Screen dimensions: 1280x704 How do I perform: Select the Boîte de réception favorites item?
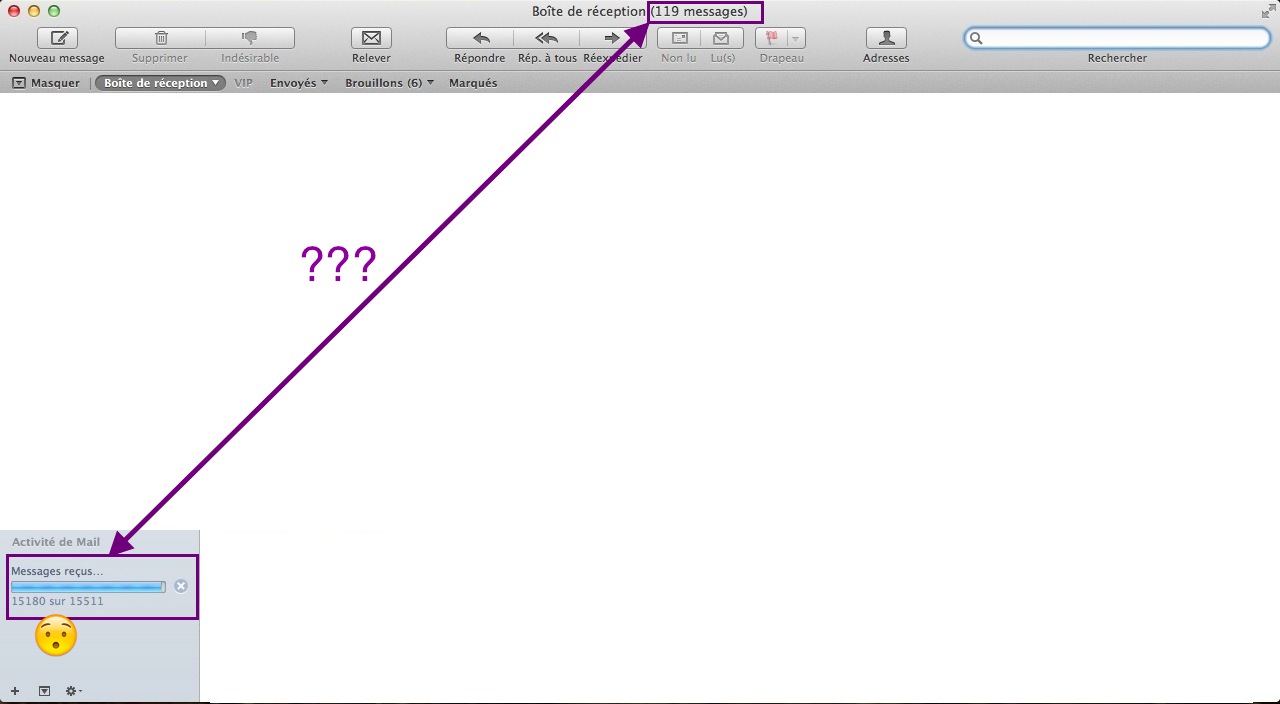(160, 83)
